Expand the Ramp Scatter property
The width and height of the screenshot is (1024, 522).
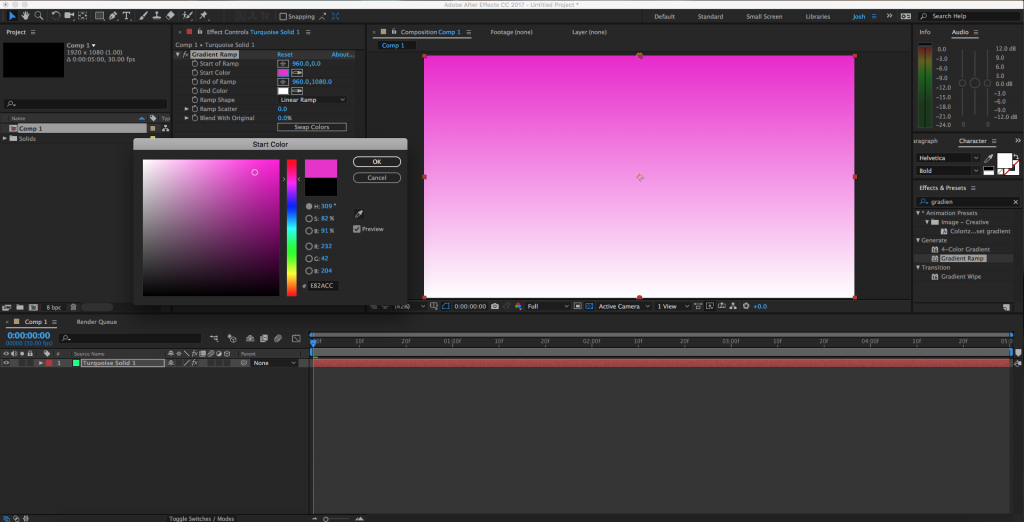tap(186, 109)
